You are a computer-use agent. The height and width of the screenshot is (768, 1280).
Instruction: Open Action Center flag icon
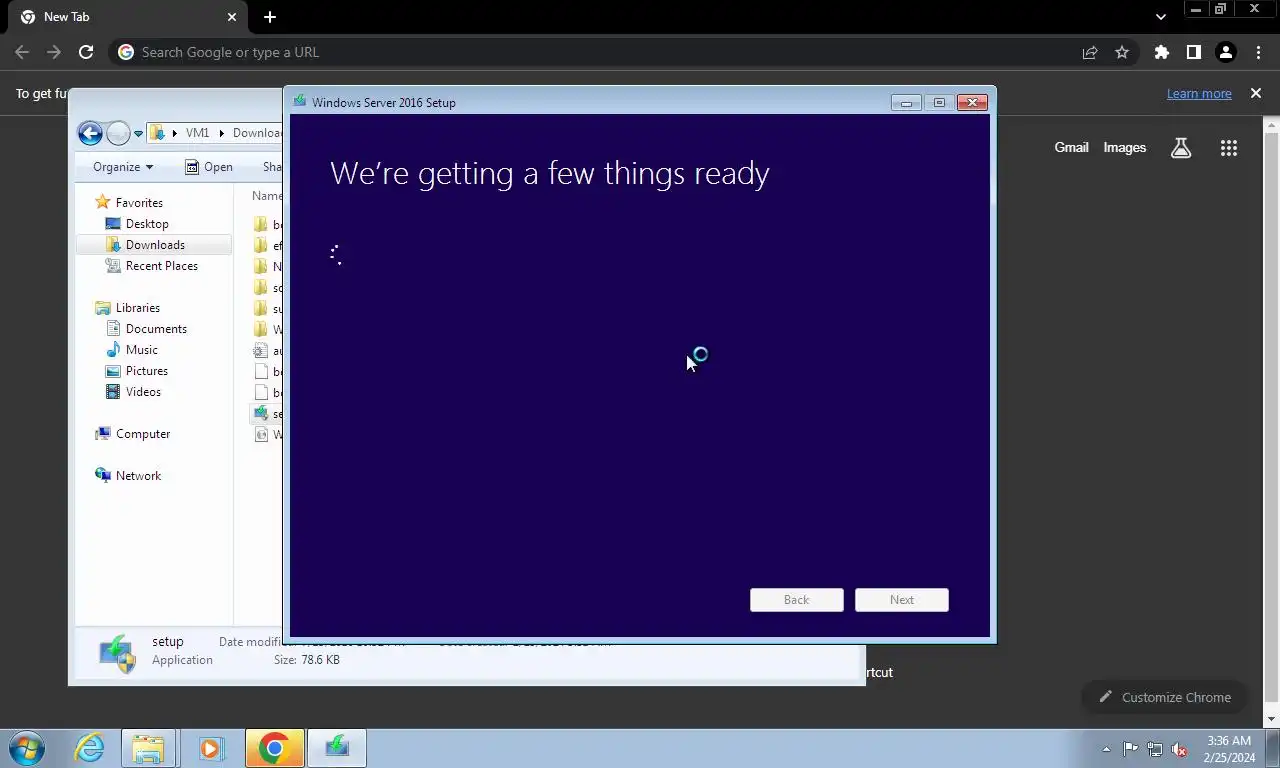coord(1130,749)
